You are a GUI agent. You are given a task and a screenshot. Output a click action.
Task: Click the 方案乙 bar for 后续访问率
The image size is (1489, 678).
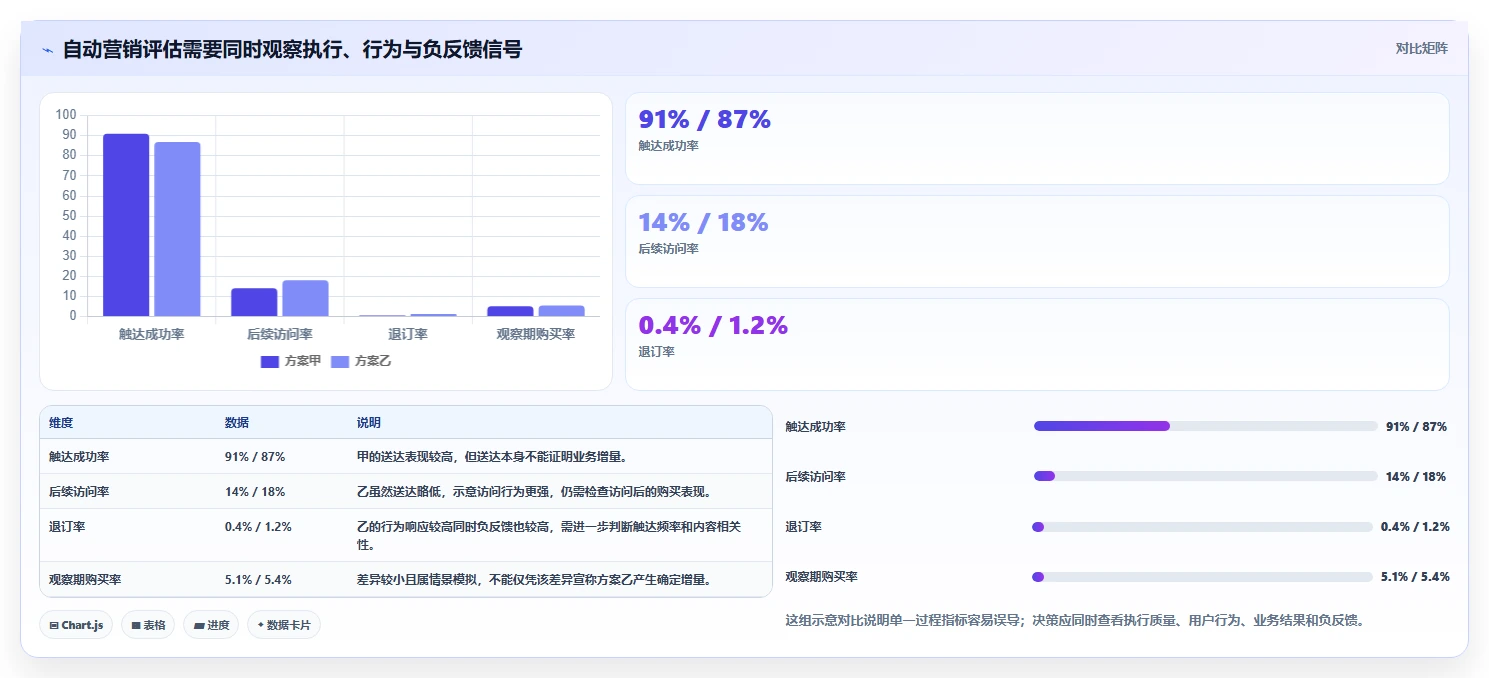coord(305,298)
